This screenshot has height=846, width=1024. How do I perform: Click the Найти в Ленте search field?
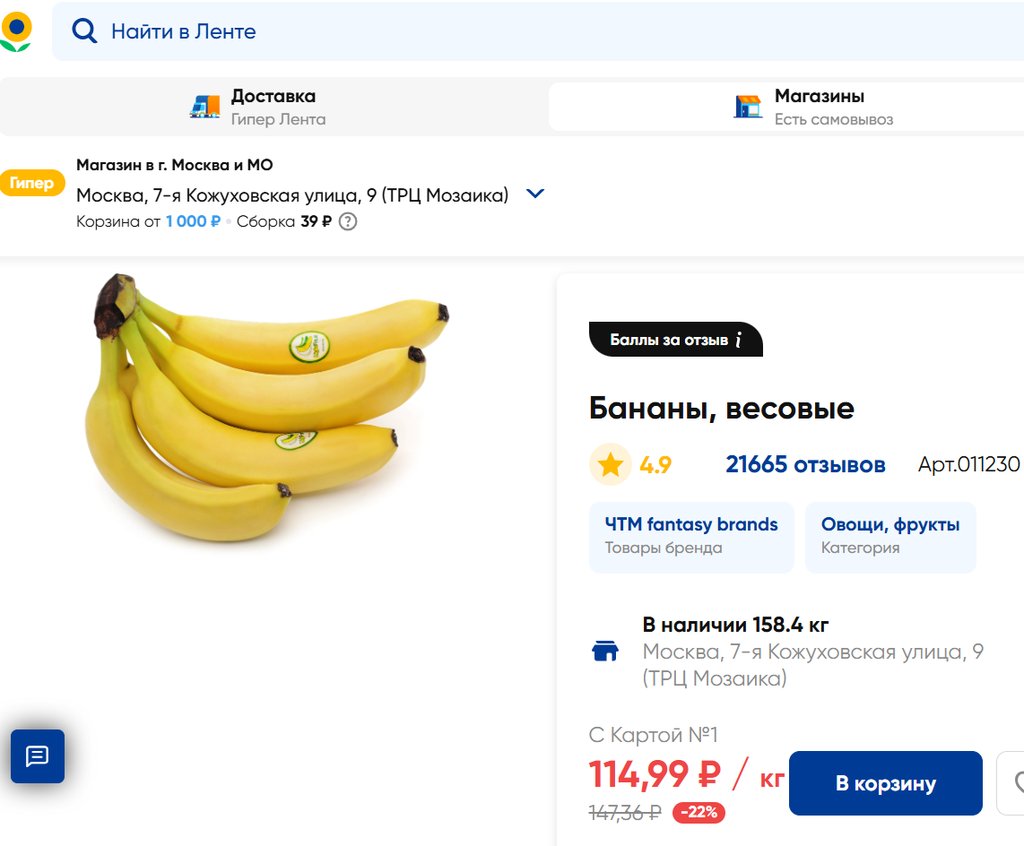pyautogui.click(x=500, y=31)
